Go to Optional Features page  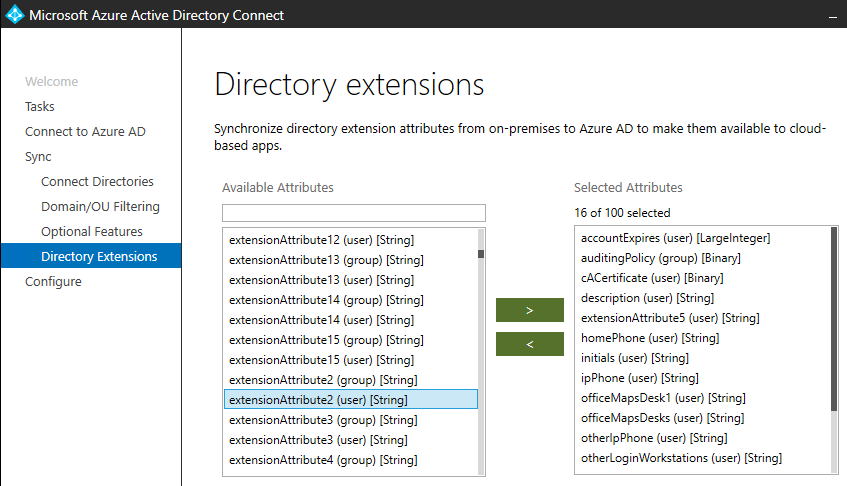point(92,232)
